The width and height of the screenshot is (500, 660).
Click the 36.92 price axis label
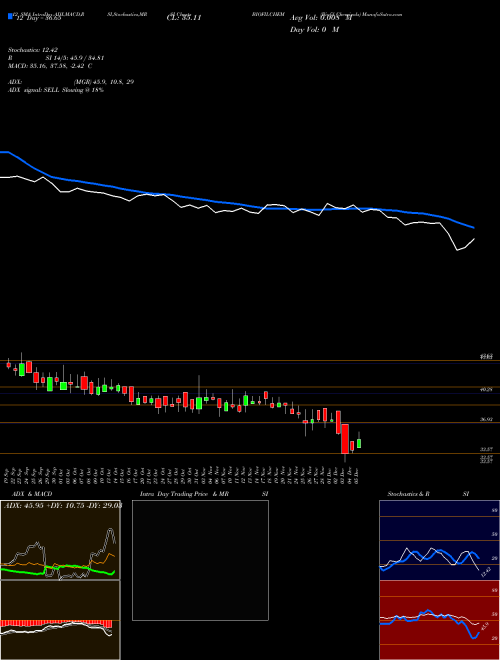[486, 419]
